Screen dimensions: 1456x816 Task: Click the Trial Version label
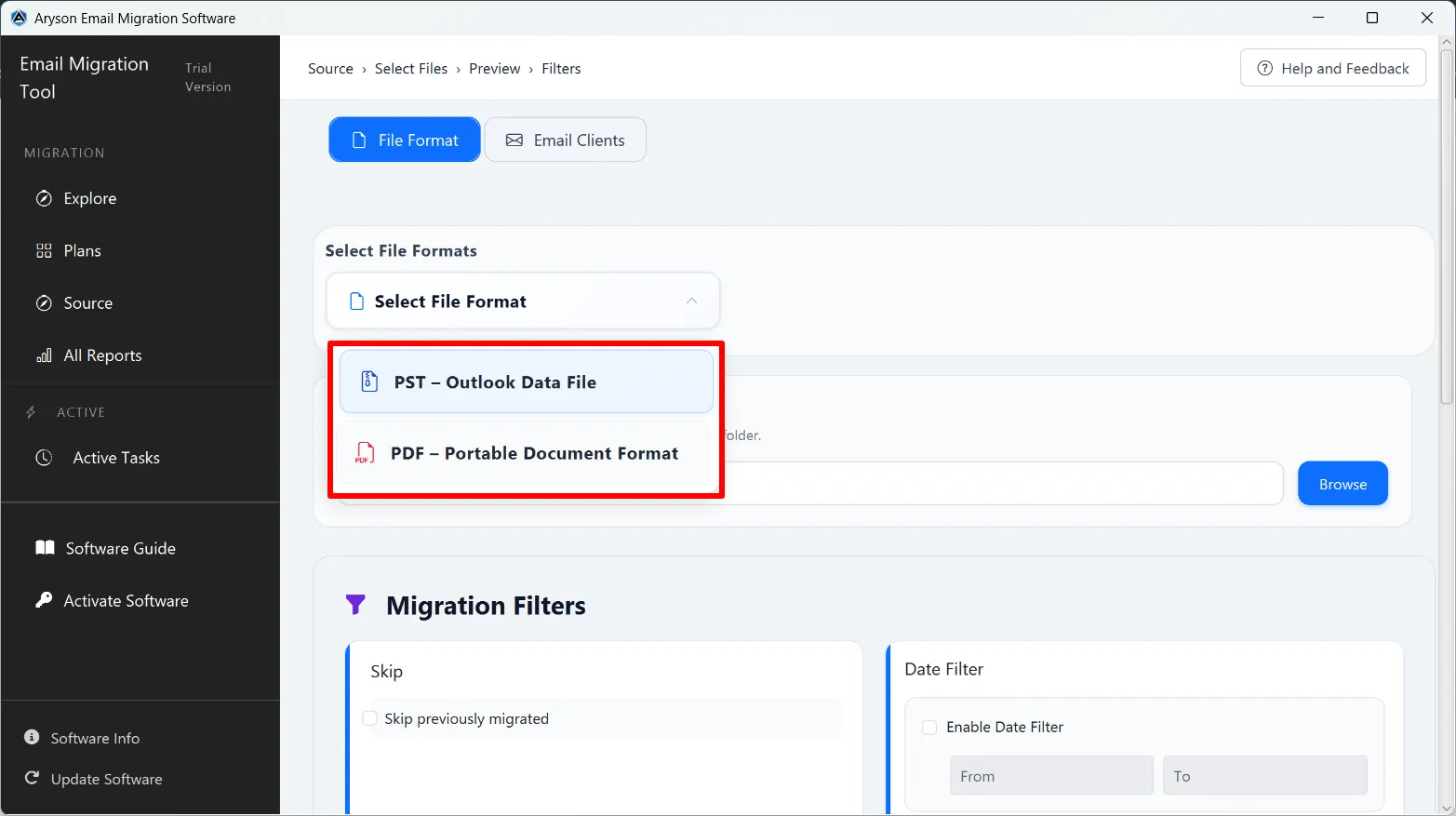[207, 77]
